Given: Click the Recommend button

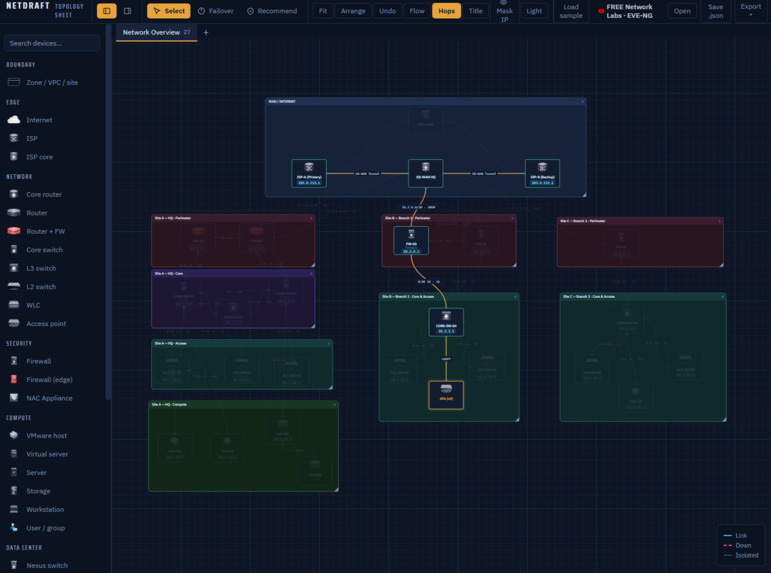Looking at the screenshot, I should [272, 11].
